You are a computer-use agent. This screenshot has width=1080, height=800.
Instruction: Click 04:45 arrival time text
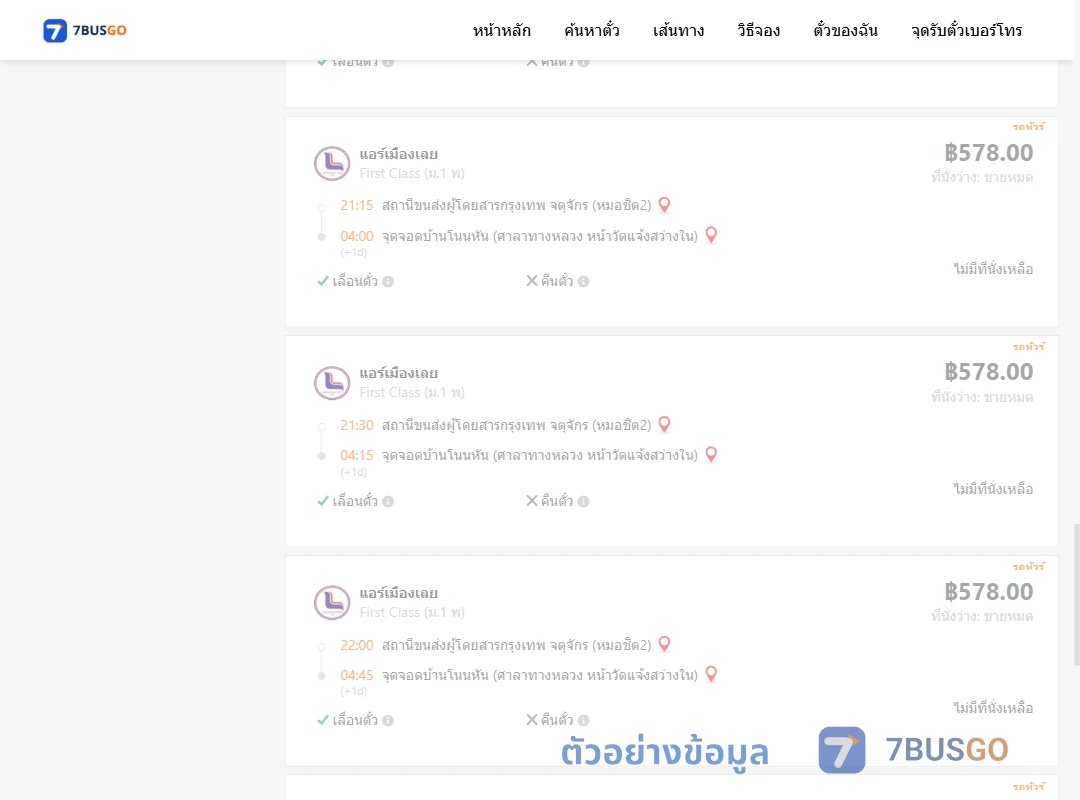pos(357,675)
